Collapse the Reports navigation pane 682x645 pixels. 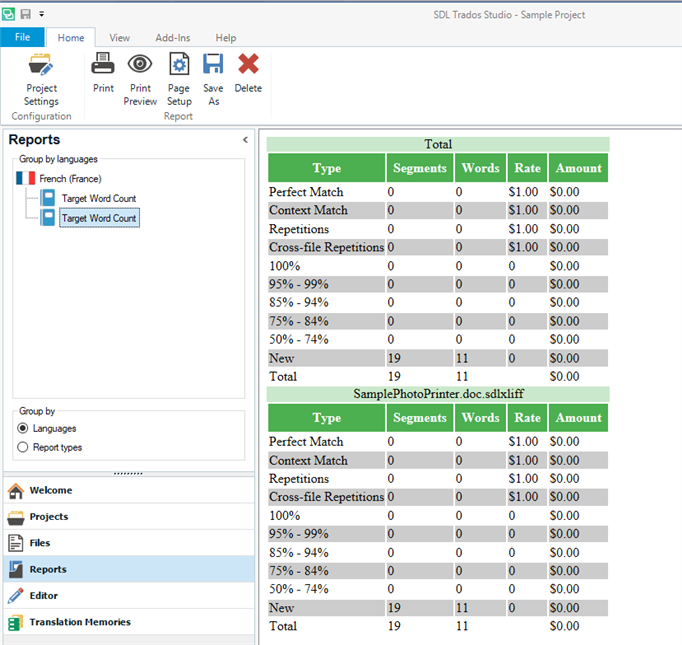point(245,140)
